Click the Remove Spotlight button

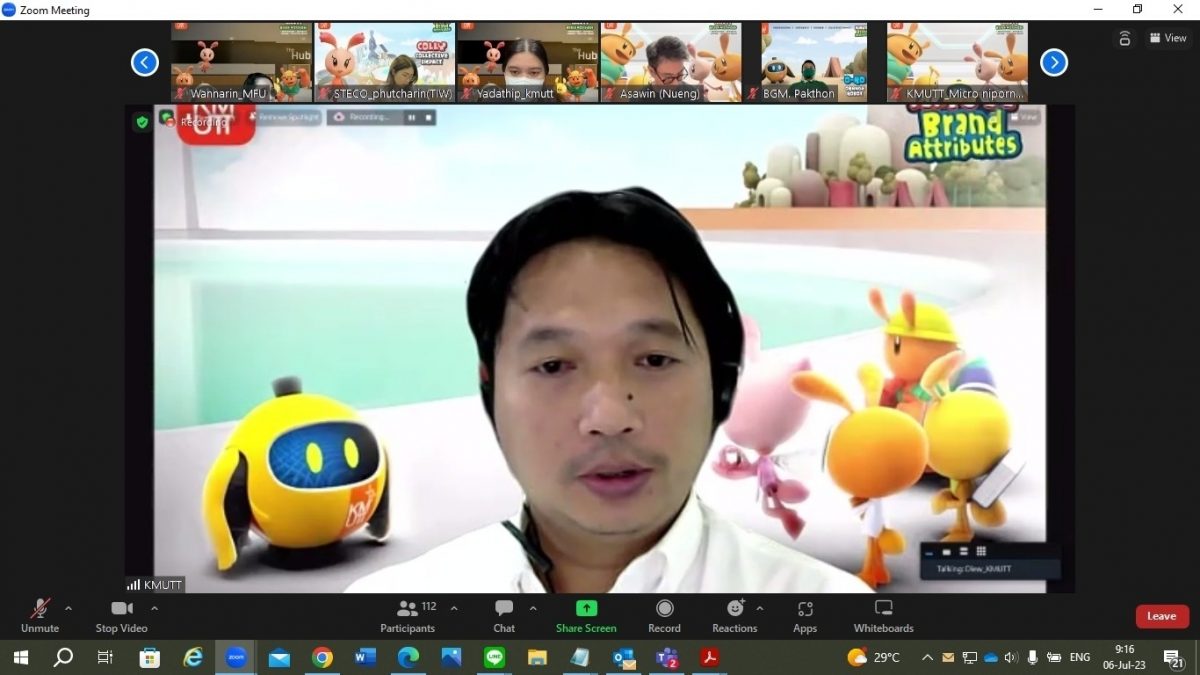[284, 117]
